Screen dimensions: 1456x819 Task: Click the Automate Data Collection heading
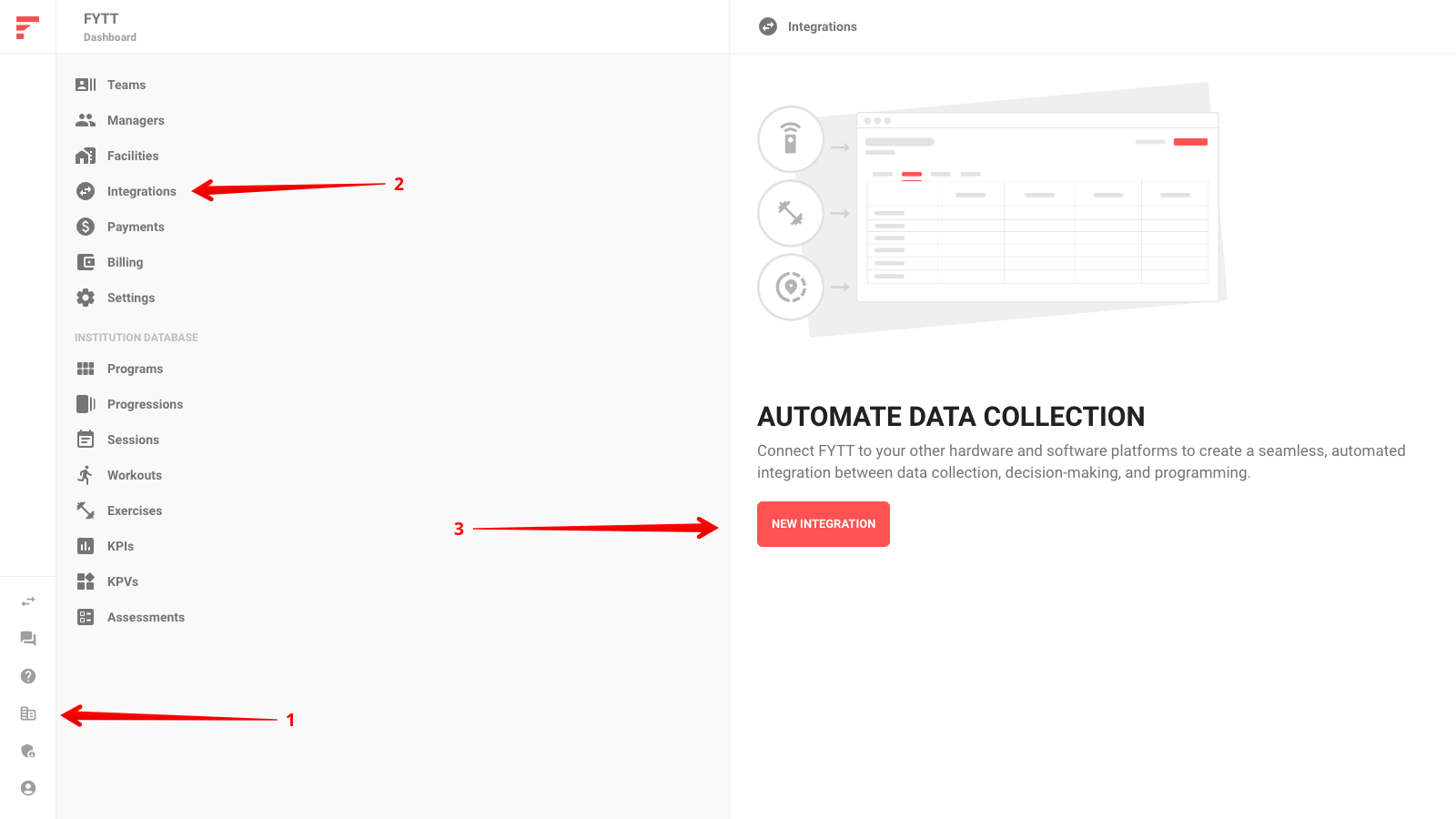951,417
